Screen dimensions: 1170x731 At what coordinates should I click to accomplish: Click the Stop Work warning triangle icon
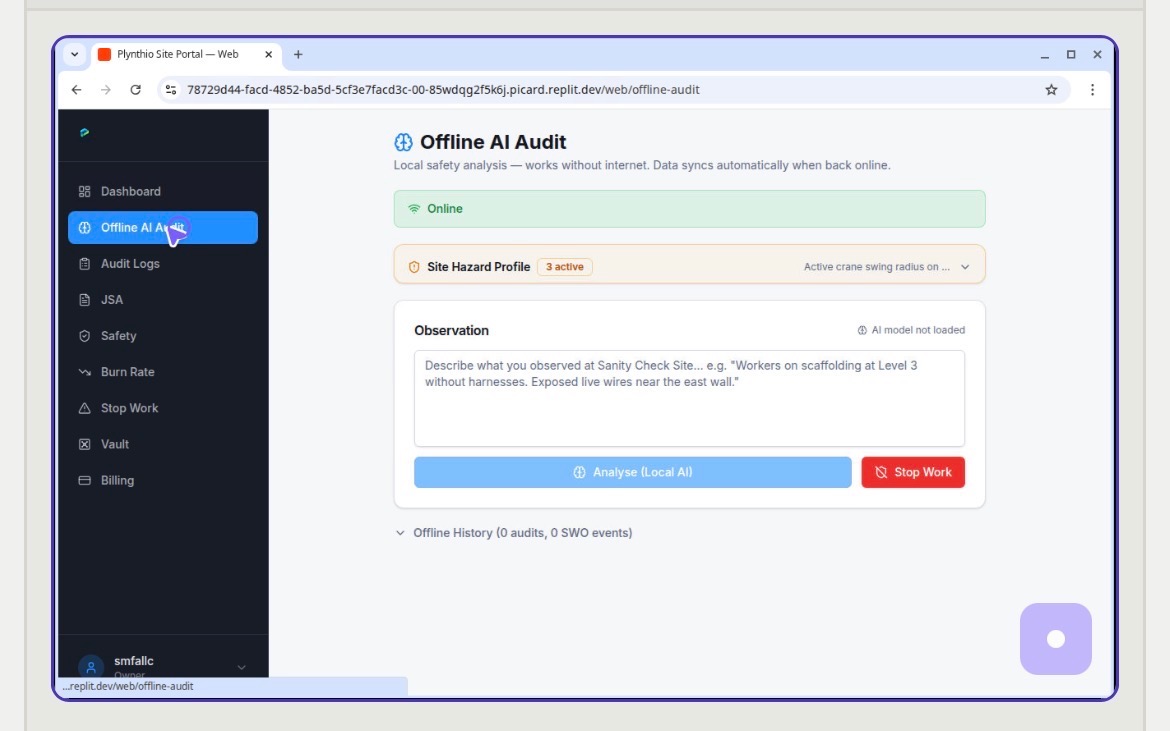pos(84,408)
